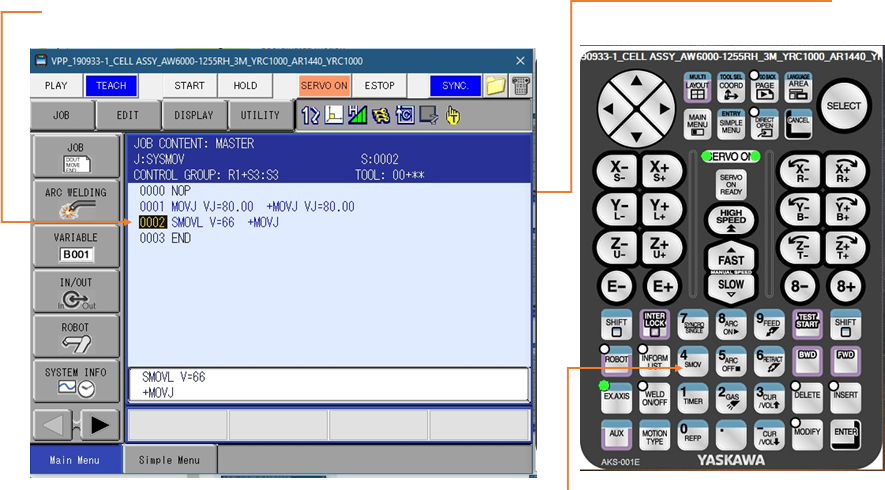Click the 4 SMOV key
Screen dimensions: 885x490
693,361
